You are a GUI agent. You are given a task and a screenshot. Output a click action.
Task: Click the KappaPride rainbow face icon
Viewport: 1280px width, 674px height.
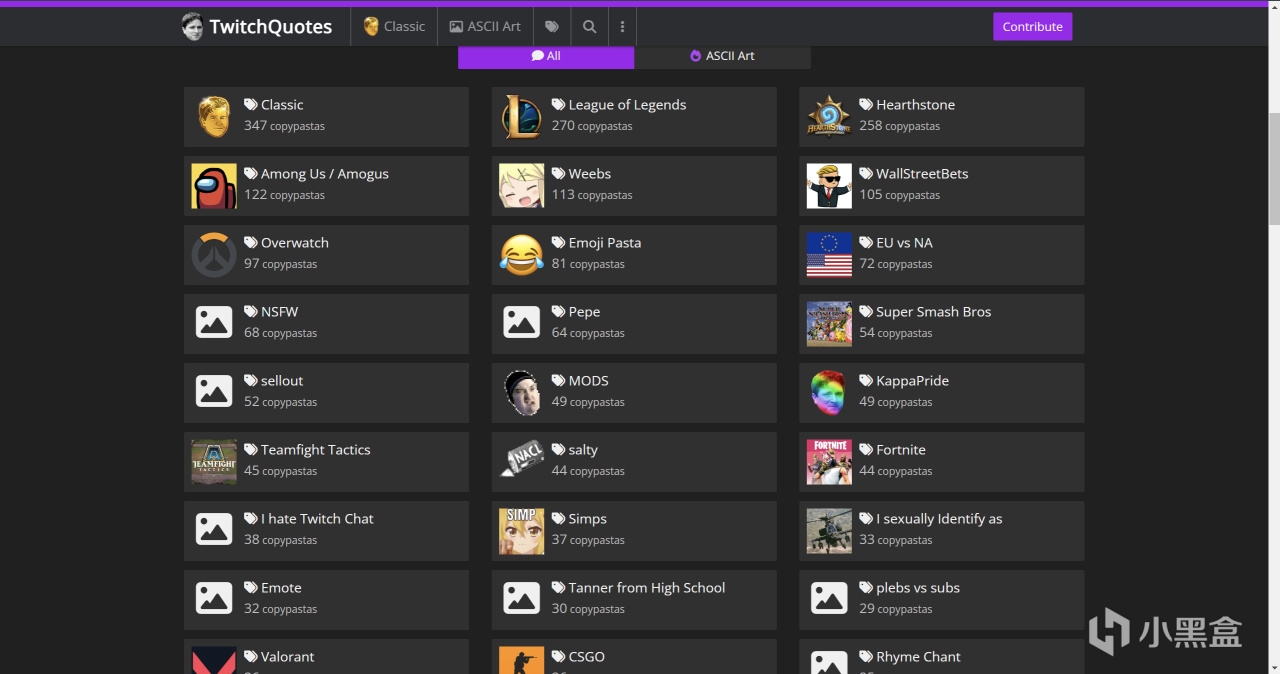tap(829, 393)
